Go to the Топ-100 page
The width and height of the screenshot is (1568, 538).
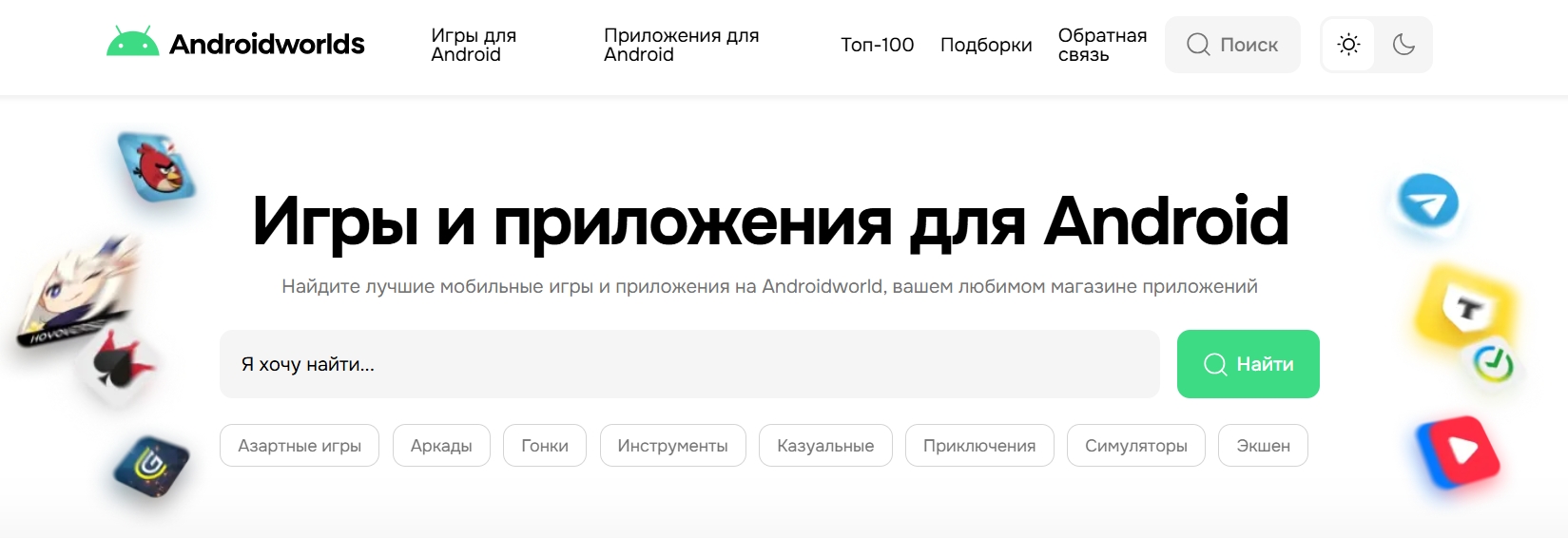877,45
